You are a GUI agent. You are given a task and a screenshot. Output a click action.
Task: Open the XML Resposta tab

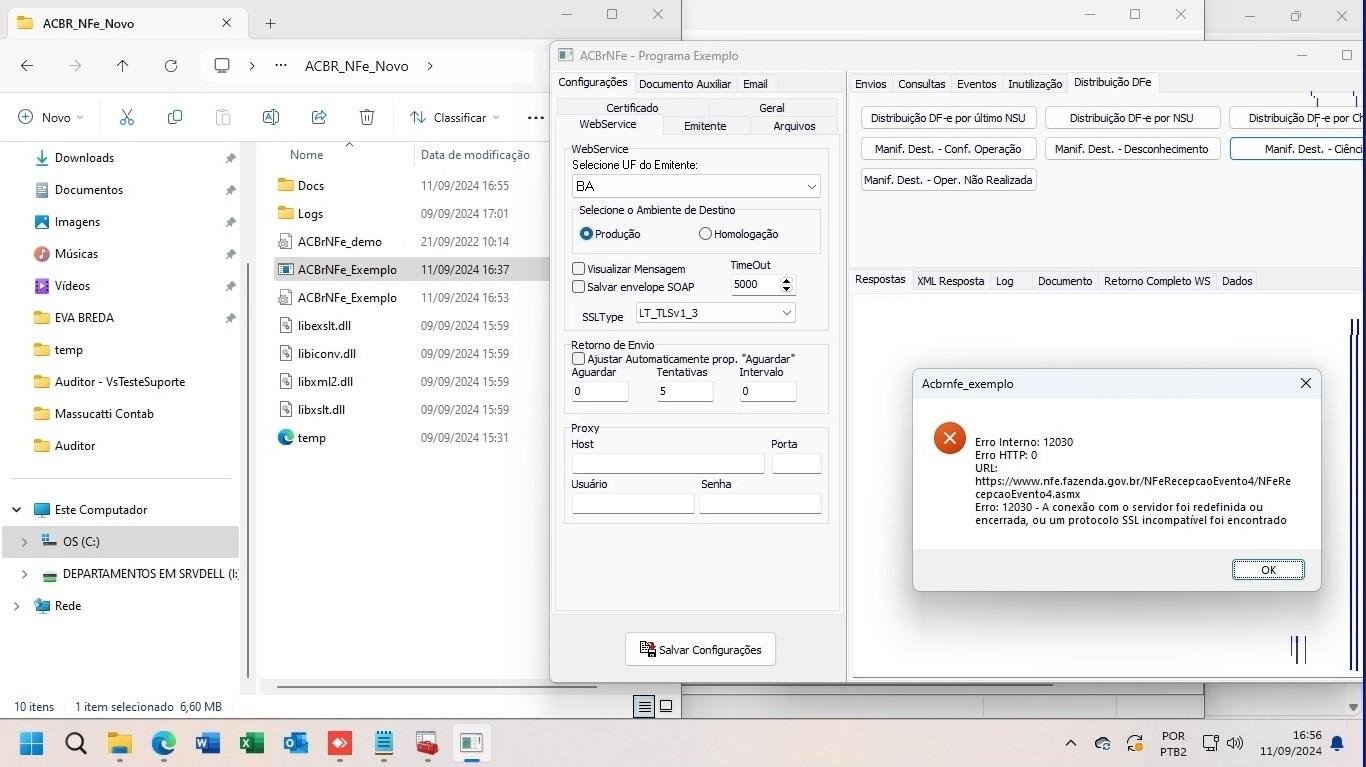(x=950, y=281)
